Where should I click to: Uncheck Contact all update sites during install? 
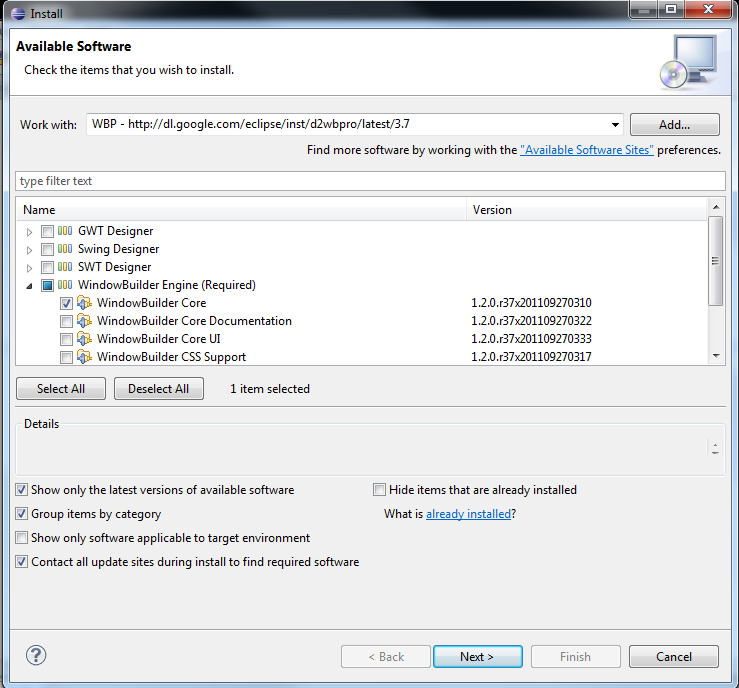21,562
